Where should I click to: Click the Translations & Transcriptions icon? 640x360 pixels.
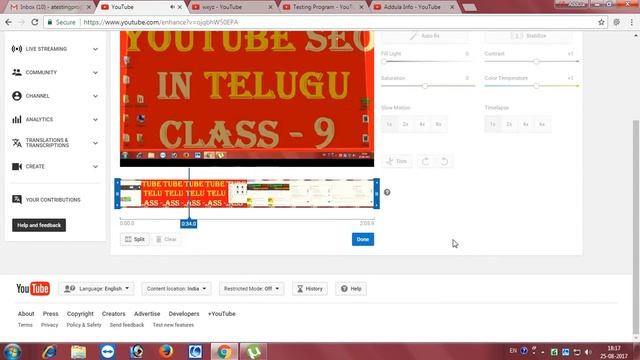coord(17,143)
